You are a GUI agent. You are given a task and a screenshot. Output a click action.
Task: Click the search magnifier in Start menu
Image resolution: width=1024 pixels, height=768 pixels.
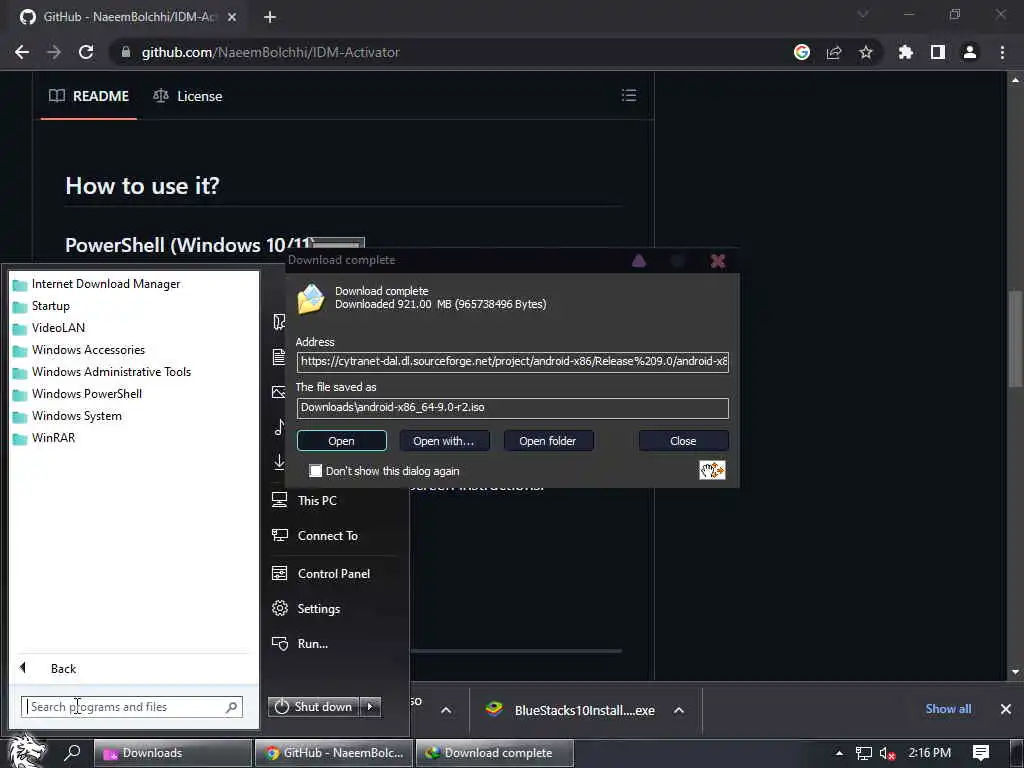click(232, 707)
